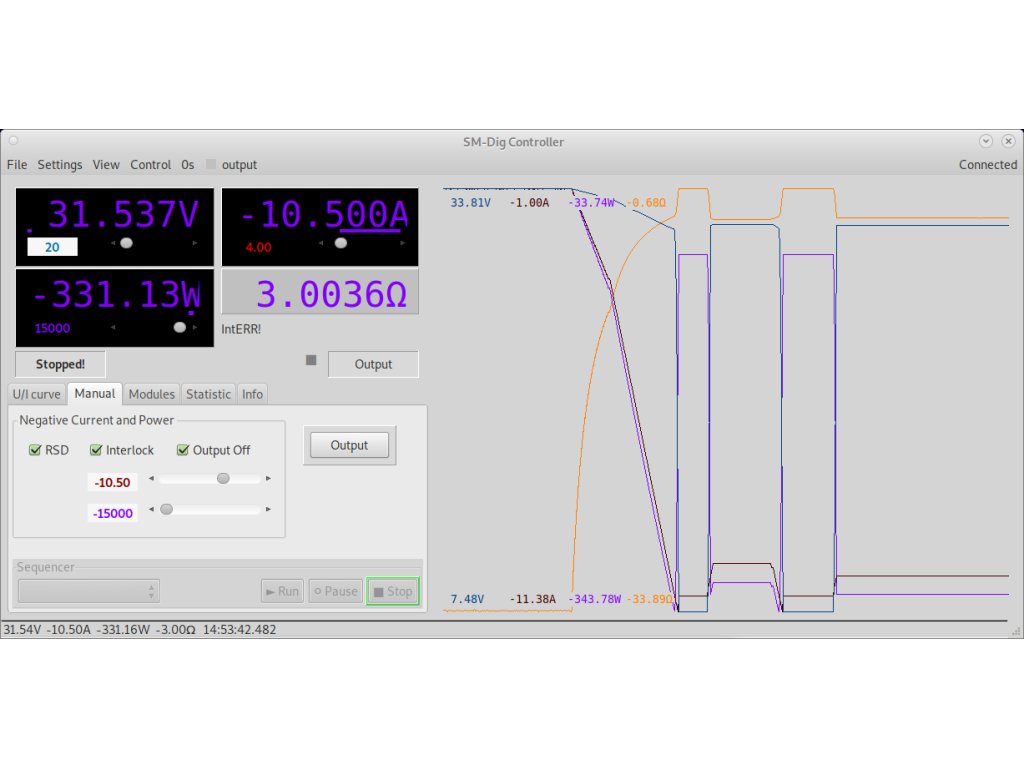The width and height of the screenshot is (1024, 768).
Task: Open the Modules tab
Action: coord(152,394)
